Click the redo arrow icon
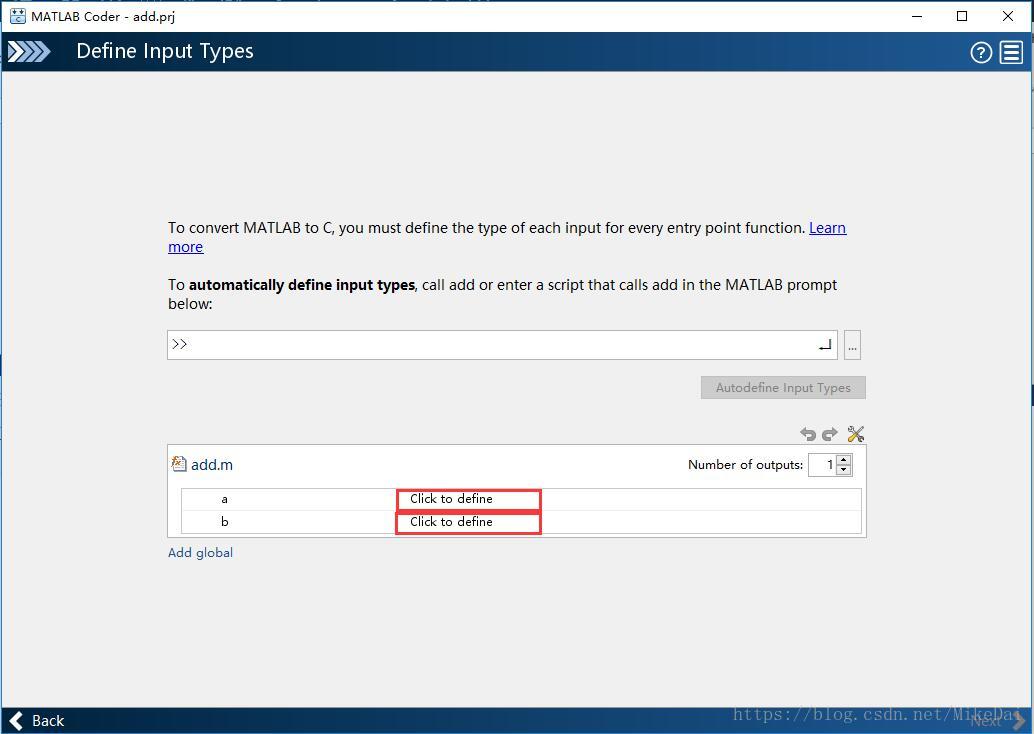The image size is (1034, 734). (x=830, y=434)
